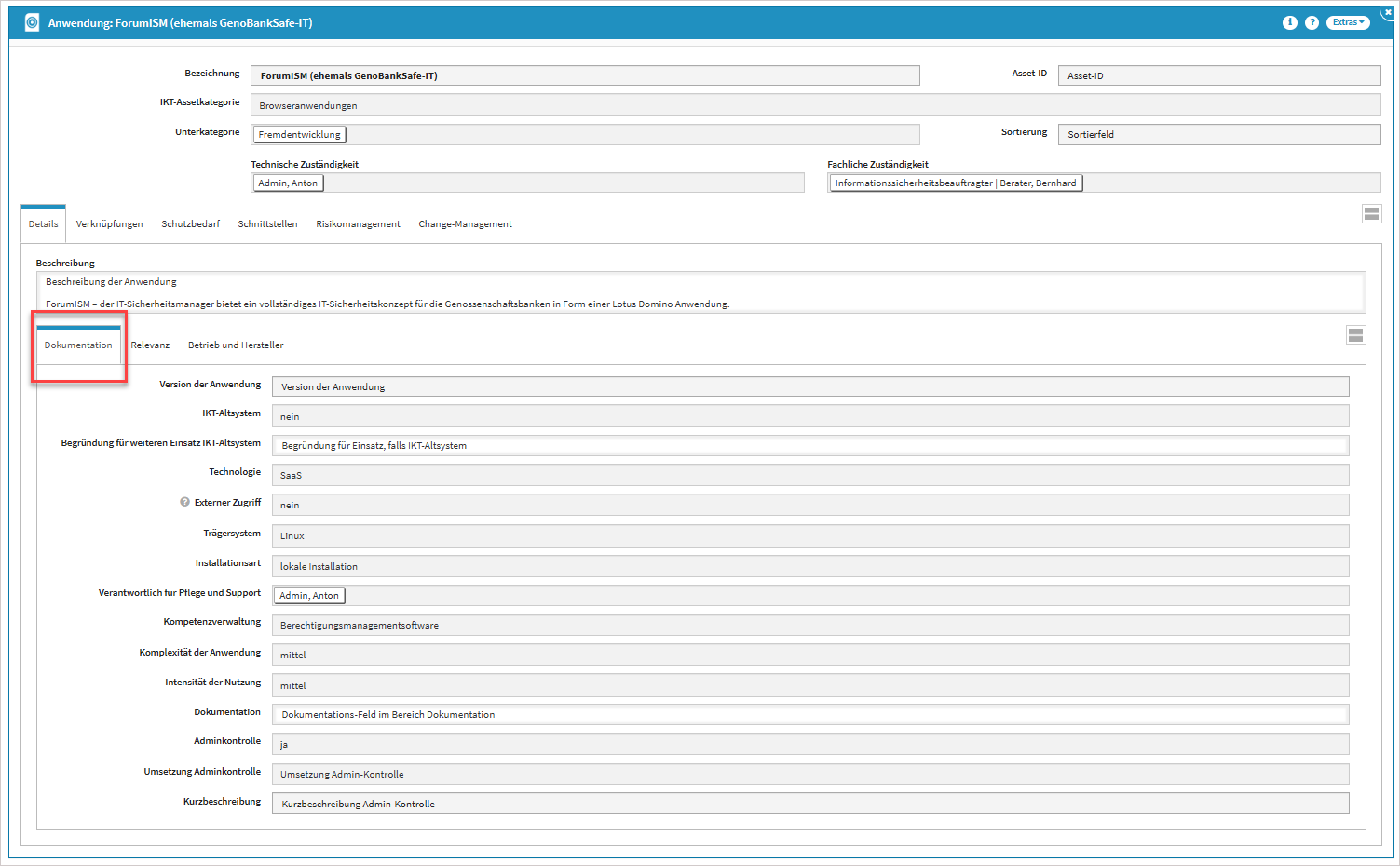Click the Dokumentation text field in the form
Screen dimensions: 1400x866
(x=810, y=714)
